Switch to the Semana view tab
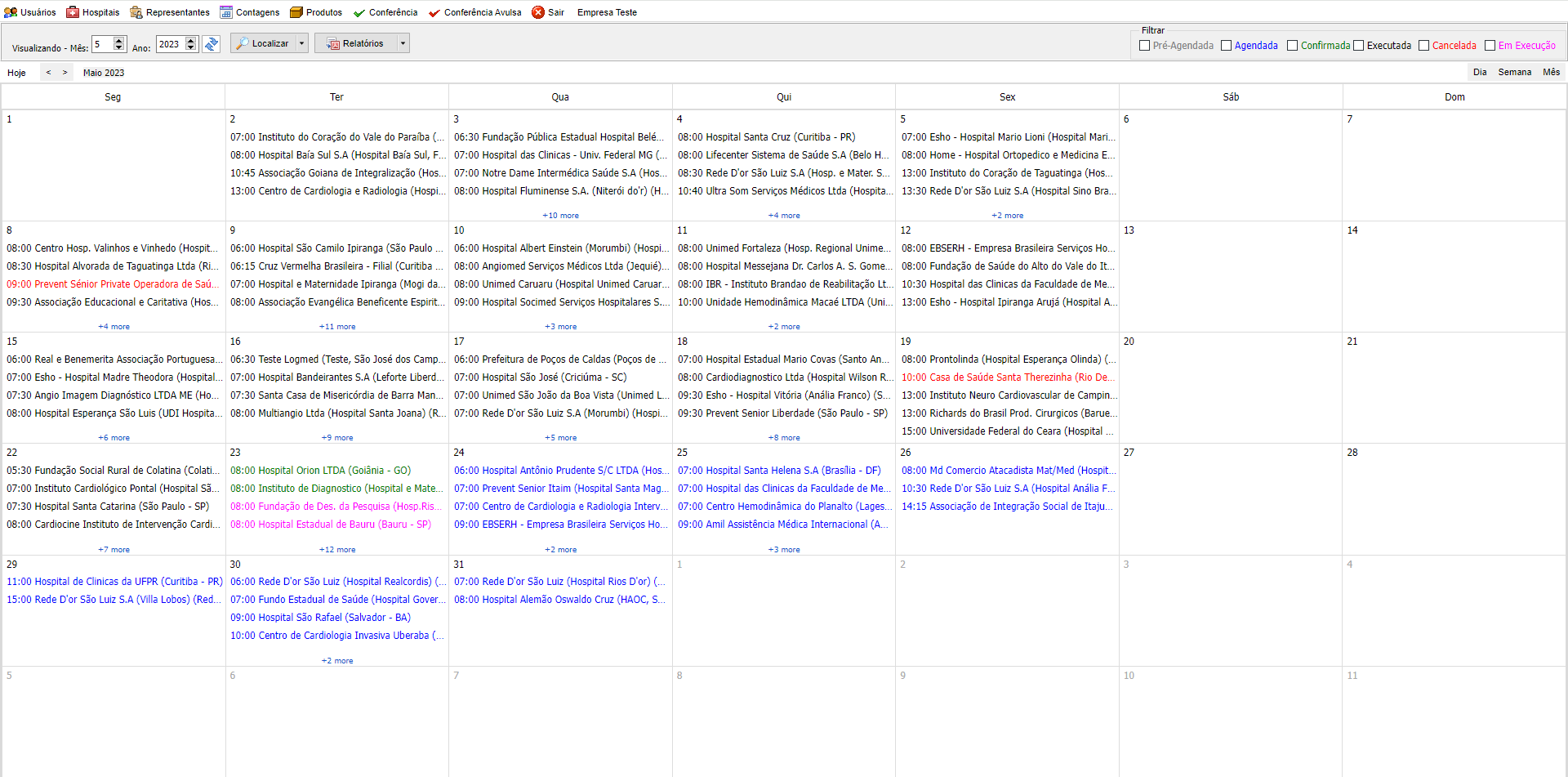 coord(1515,72)
